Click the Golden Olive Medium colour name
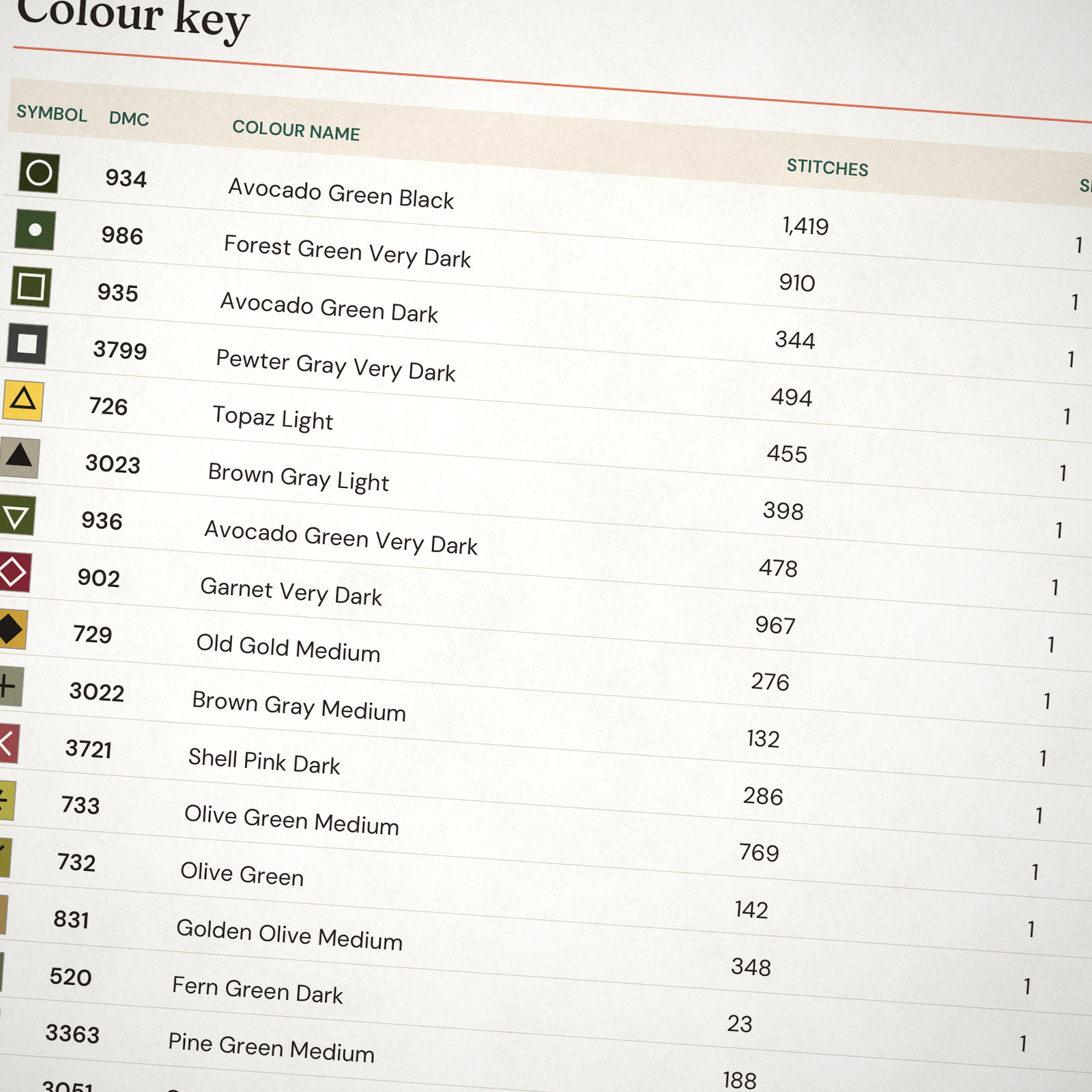Image resolution: width=1092 pixels, height=1092 pixels. [289, 935]
